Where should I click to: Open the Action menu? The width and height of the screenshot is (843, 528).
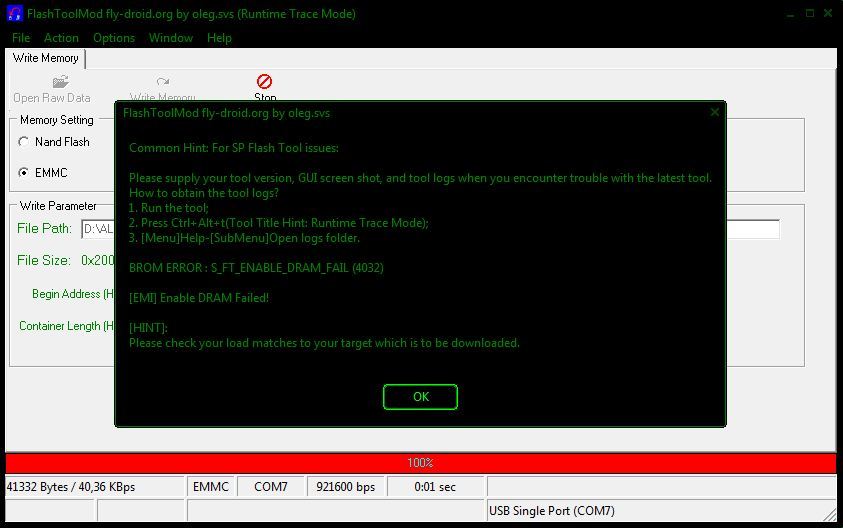click(x=61, y=38)
